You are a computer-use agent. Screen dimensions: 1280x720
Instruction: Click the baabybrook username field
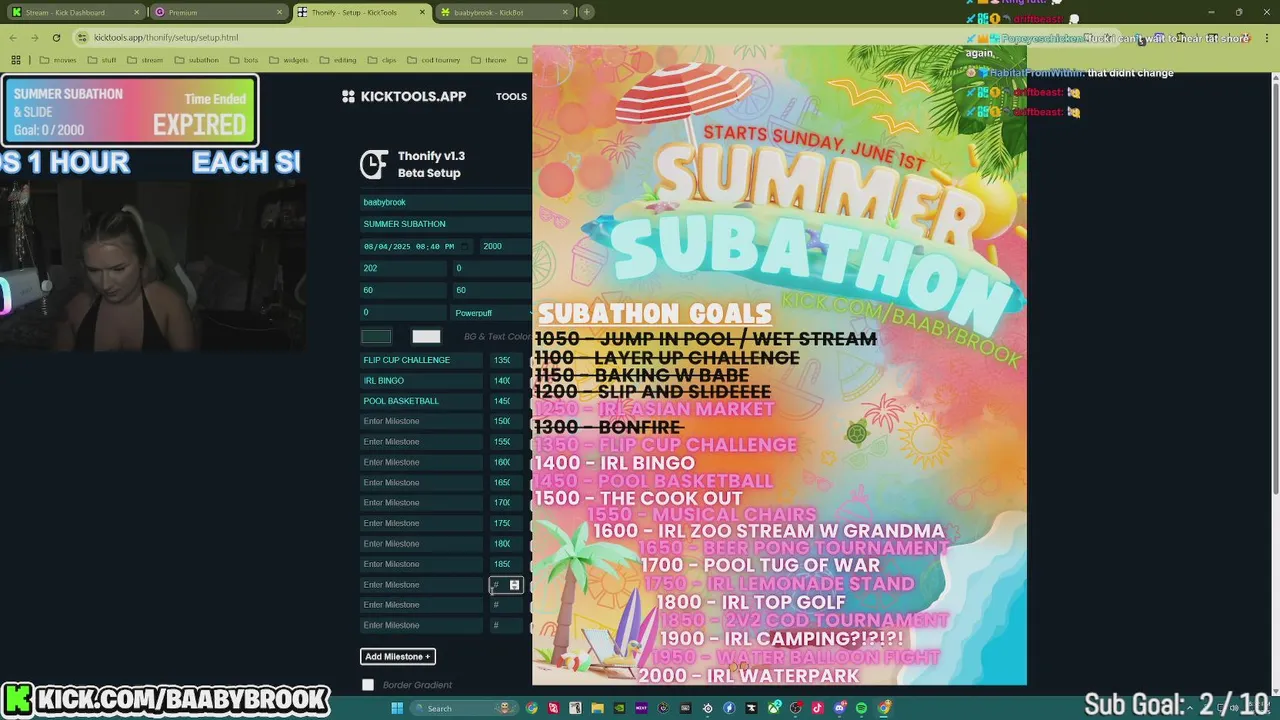(x=446, y=202)
